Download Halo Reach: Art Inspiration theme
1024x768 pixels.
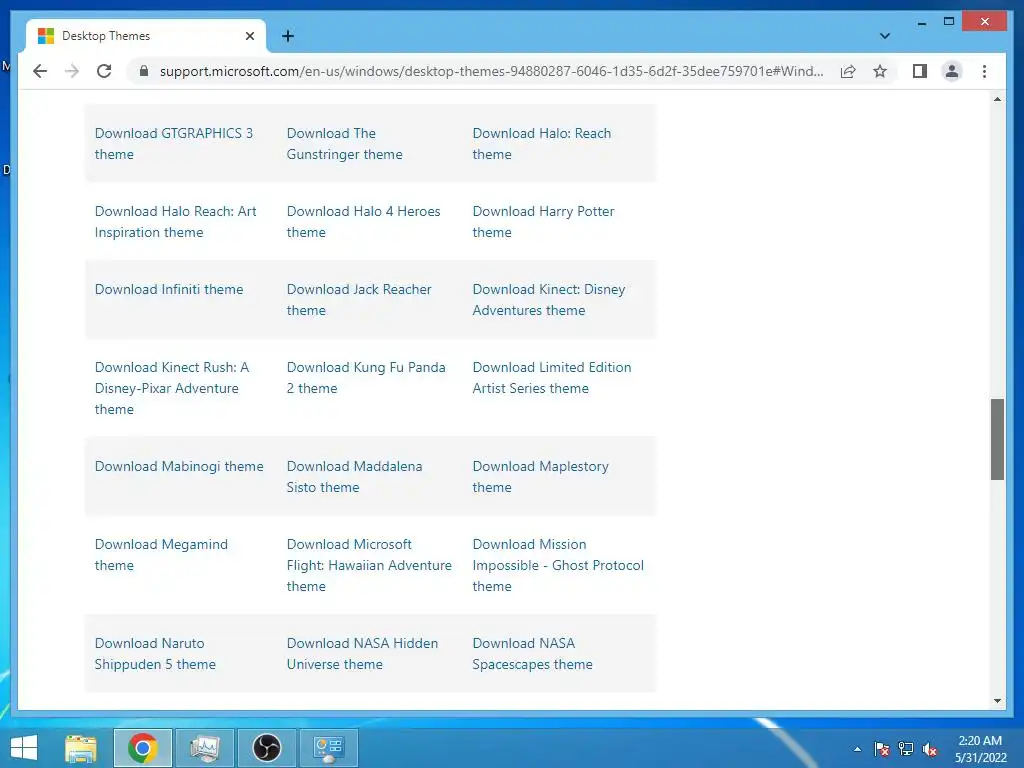click(176, 222)
